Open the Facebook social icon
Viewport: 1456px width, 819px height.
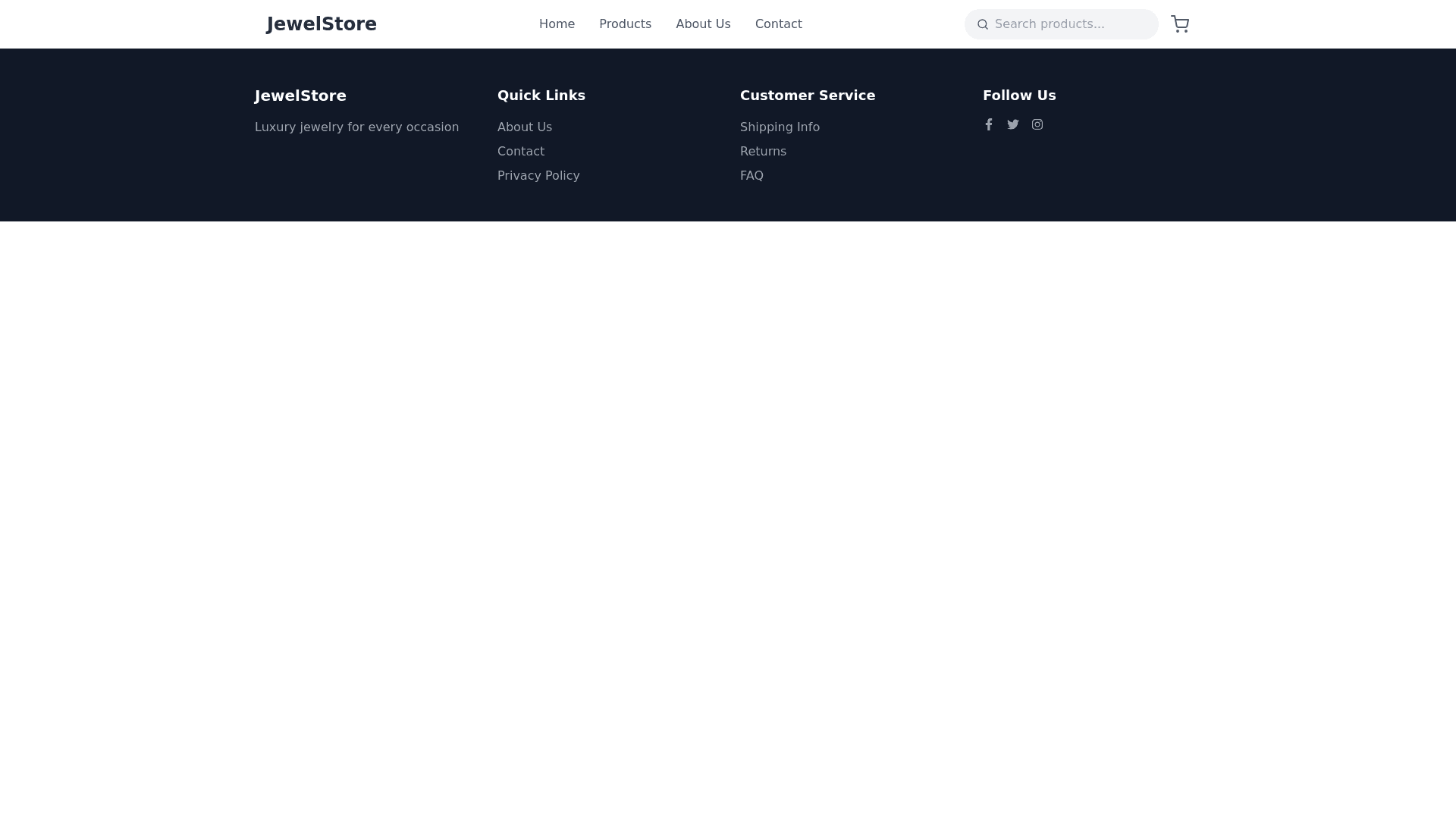[989, 124]
